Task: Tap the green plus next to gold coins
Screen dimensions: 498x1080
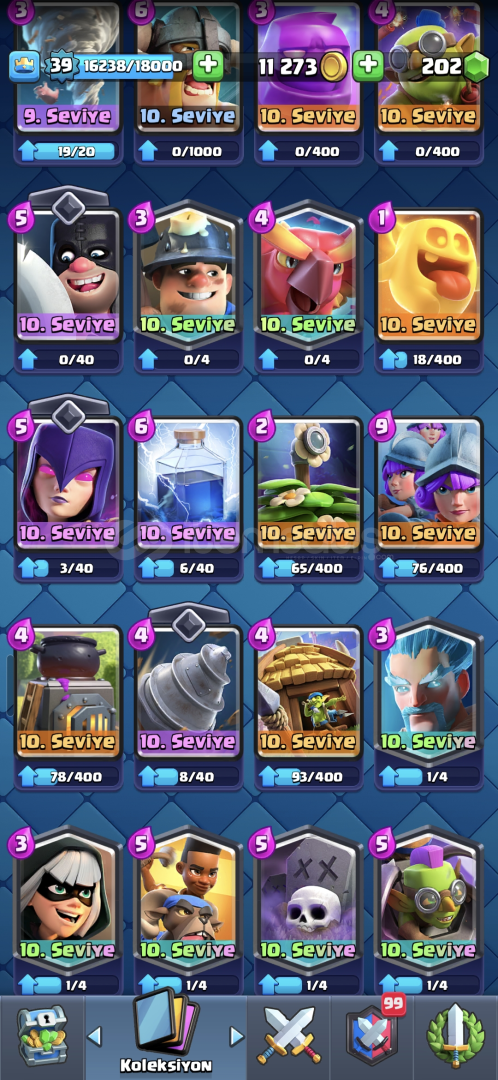Action: (x=369, y=66)
